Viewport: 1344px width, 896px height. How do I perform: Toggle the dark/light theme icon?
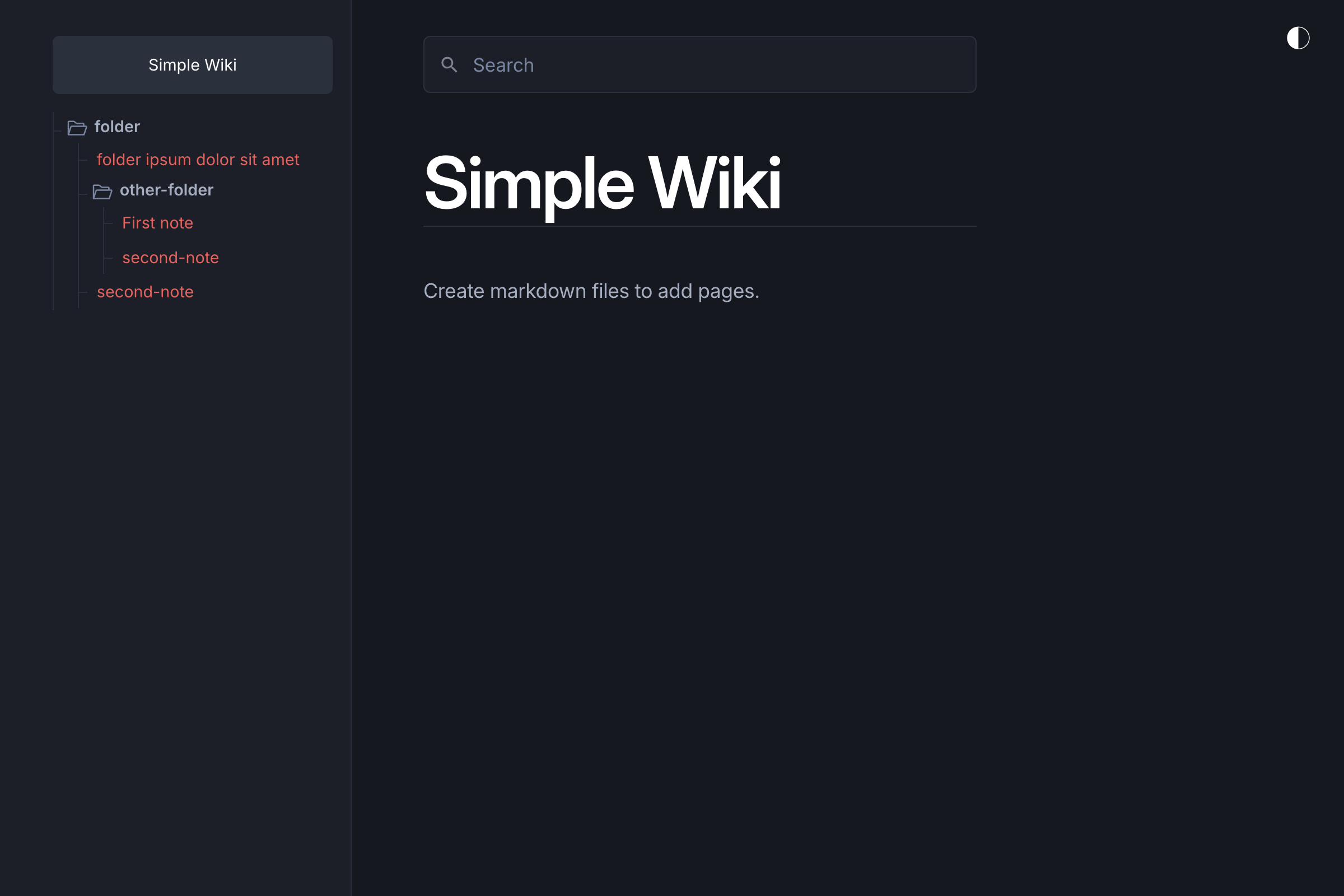(1298, 38)
